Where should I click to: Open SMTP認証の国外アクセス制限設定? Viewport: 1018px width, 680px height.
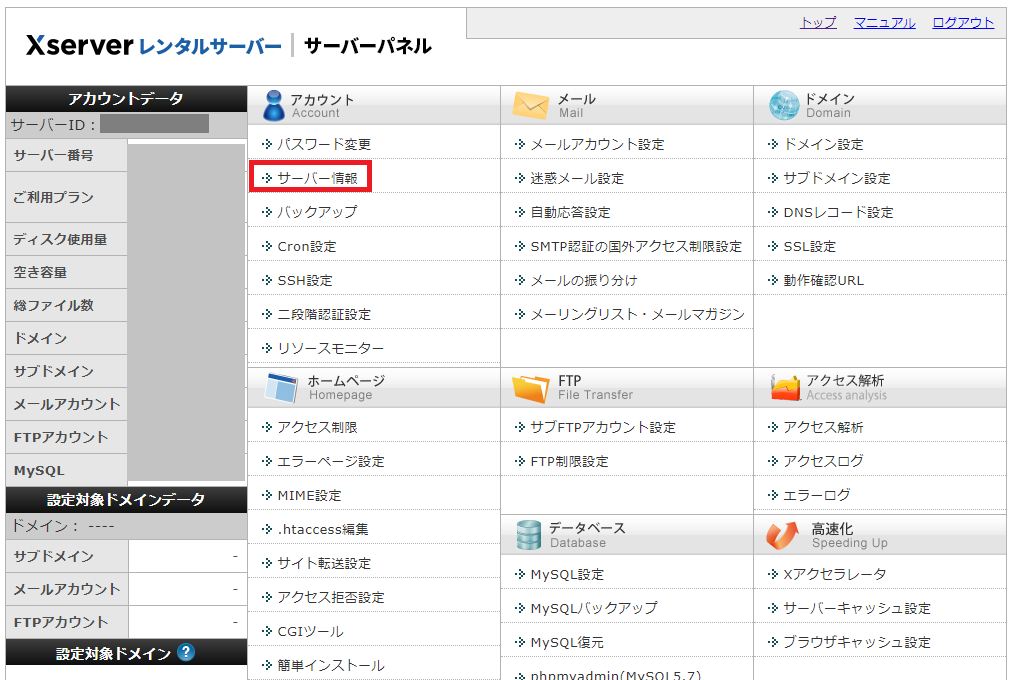[x=636, y=246]
